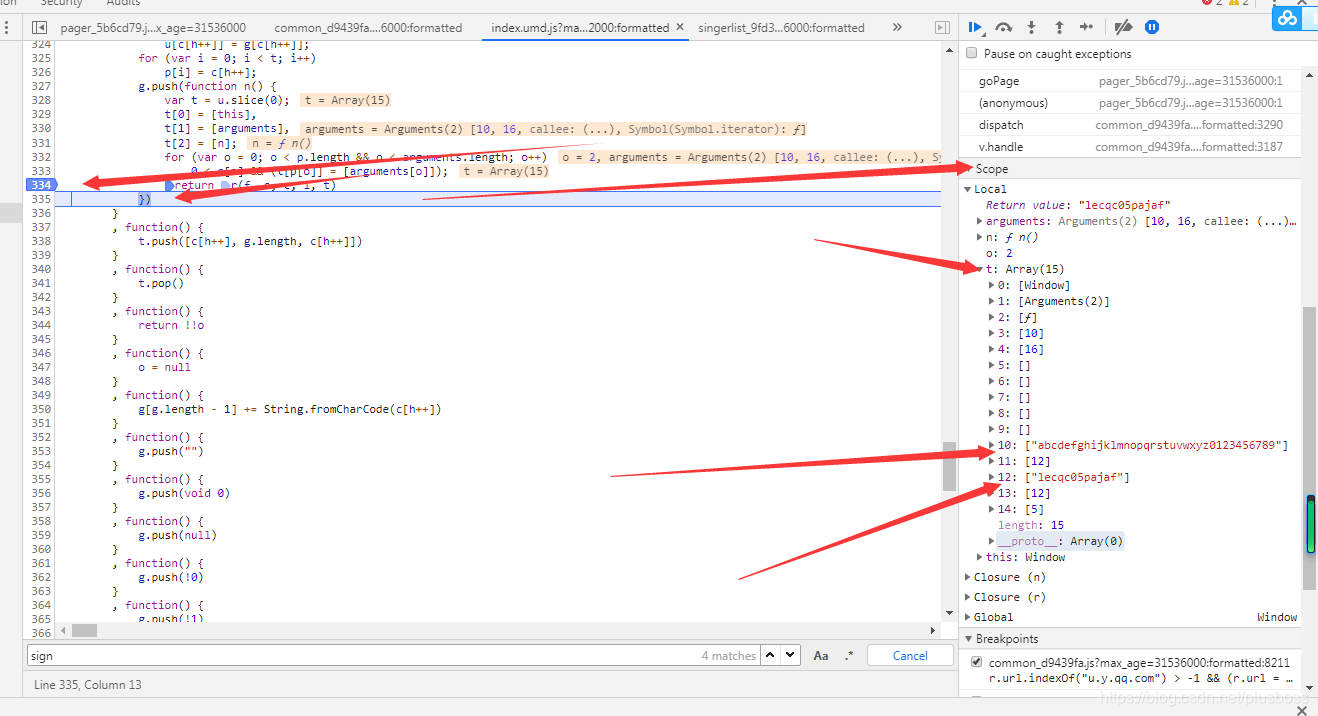The height and width of the screenshot is (716, 1318).
Task: Hide the debugger sidebar toggle icon
Action: 942,28
